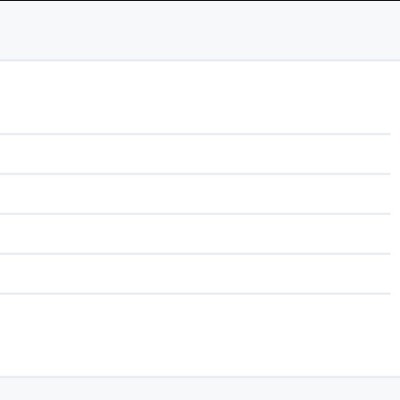Select the first tall empty row
Screen dimensions: 400x400
(x=195, y=97)
